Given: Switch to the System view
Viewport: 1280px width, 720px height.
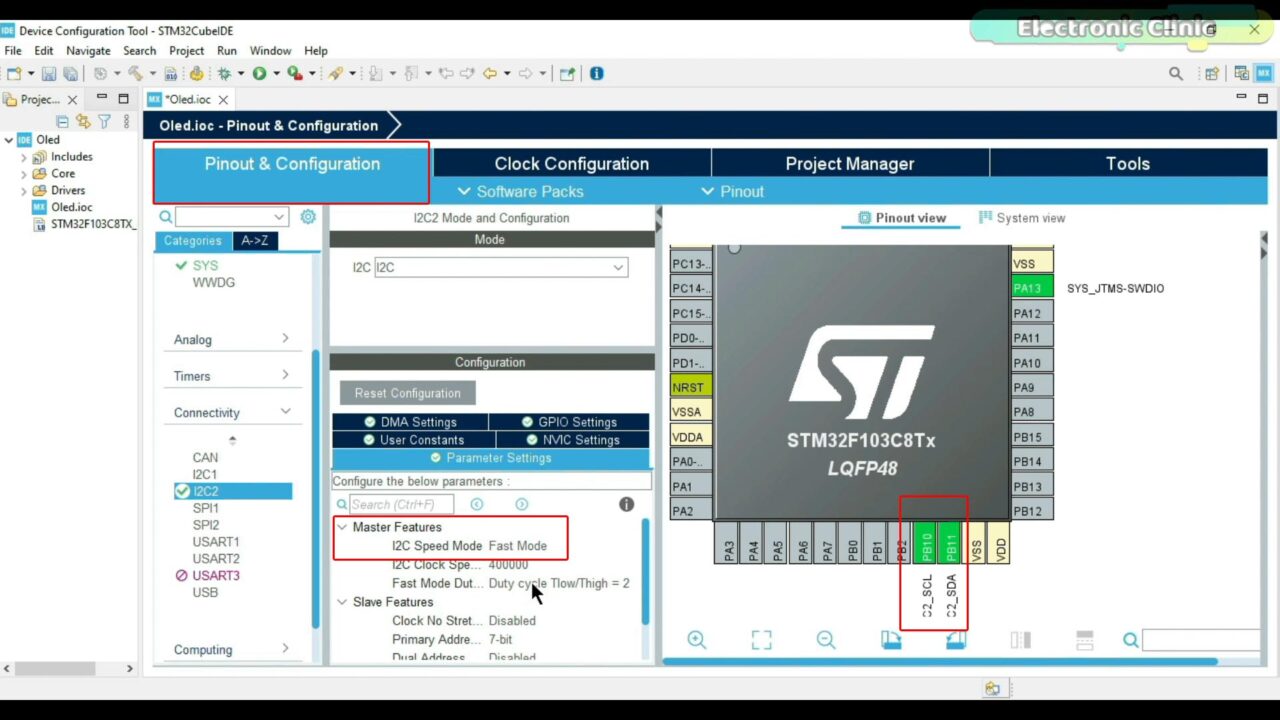Looking at the screenshot, I should pos(1022,218).
